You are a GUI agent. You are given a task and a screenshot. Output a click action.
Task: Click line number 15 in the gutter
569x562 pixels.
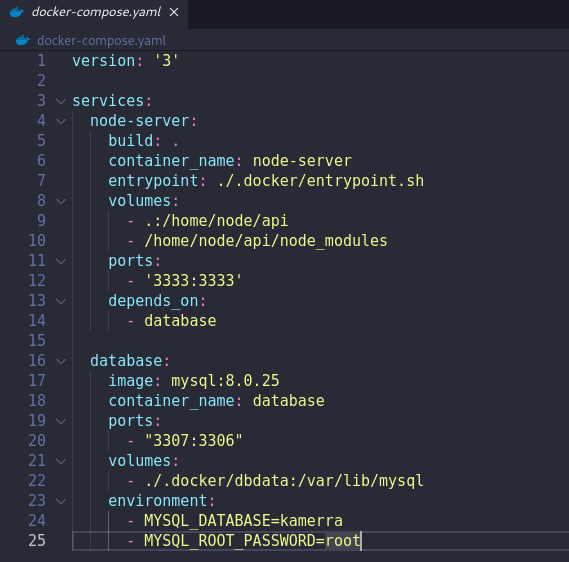click(37, 341)
